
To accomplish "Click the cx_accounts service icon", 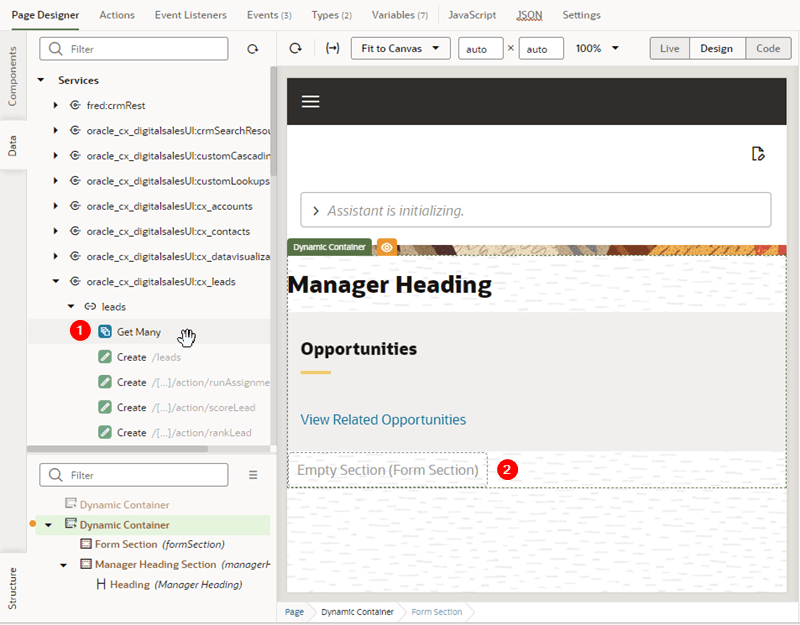I will click(x=75, y=206).
